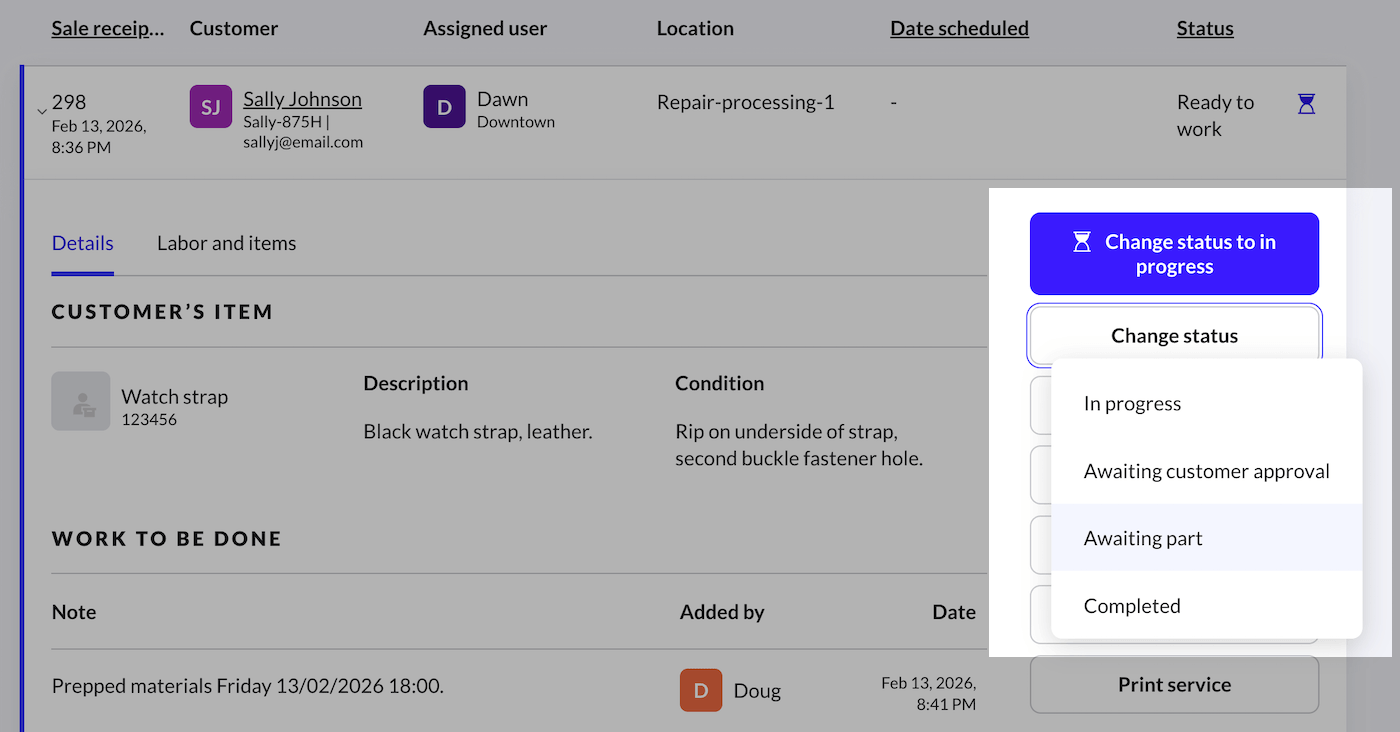Click hourglass status icon in row 298

pos(1306,103)
